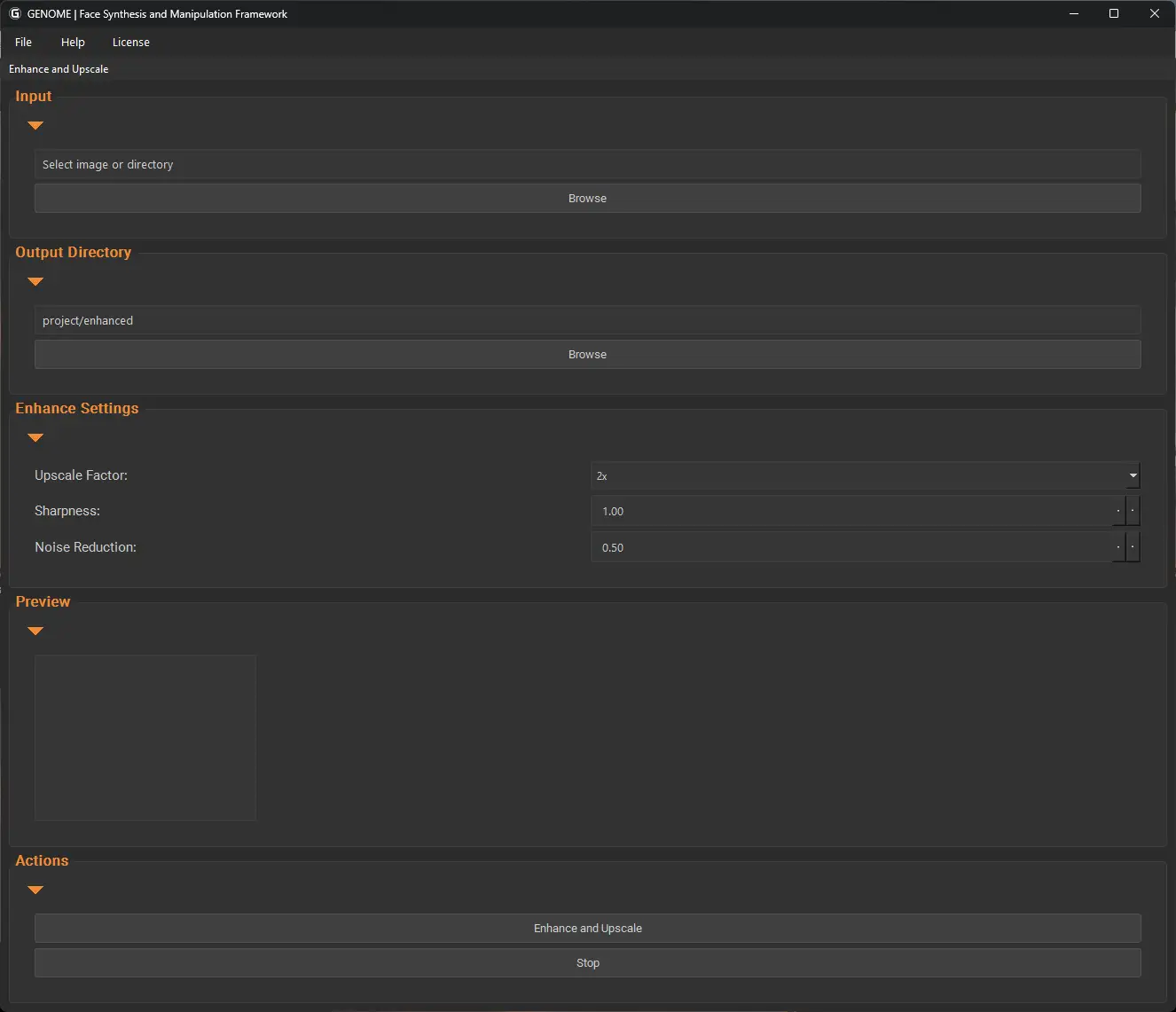Select the Enhance and Upscale tab
1176x1012 pixels.
pos(59,68)
